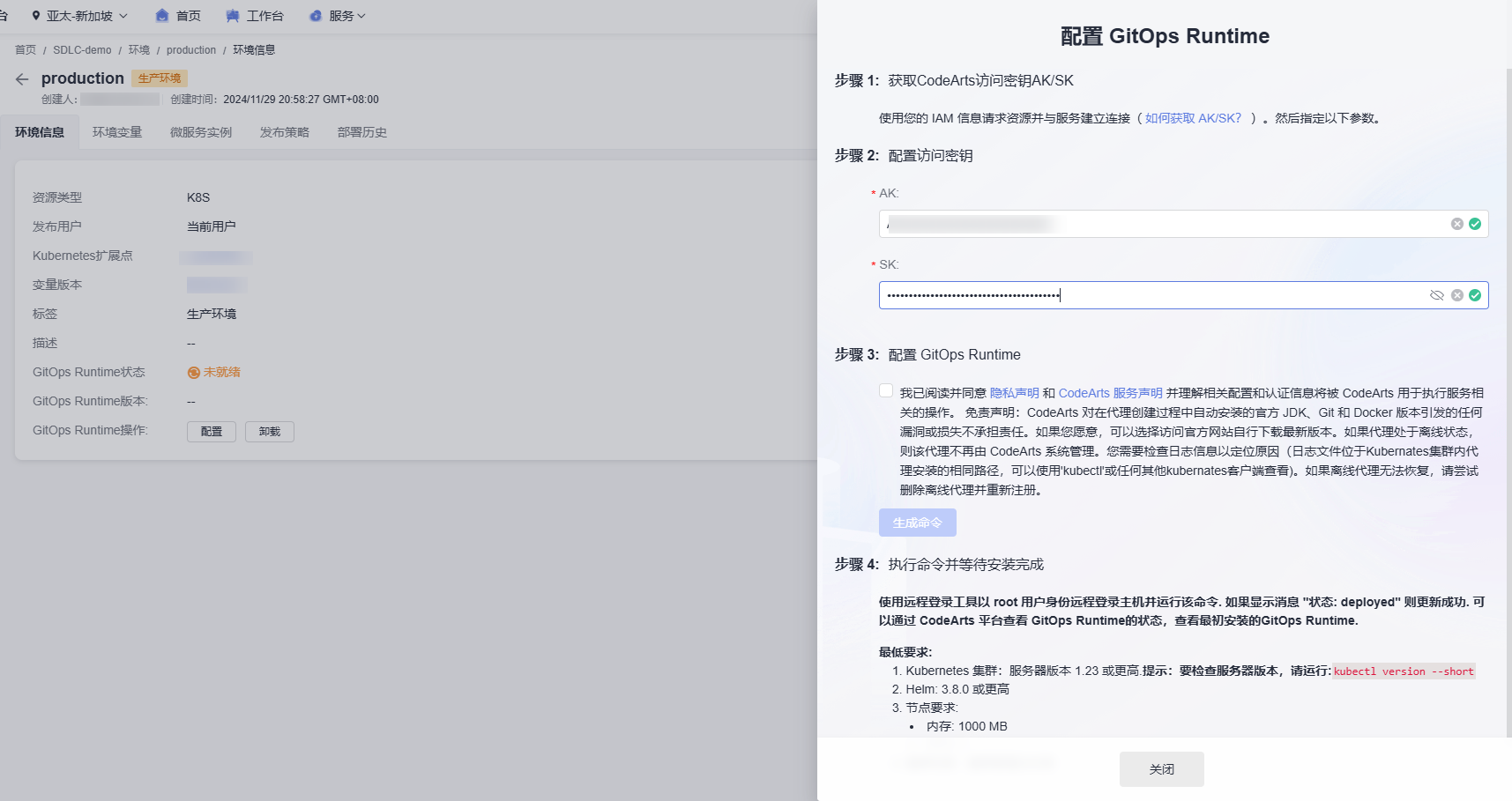Click the 生产环境 value in the 标签 row
The image size is (1512, 801).
coord(212,314)
